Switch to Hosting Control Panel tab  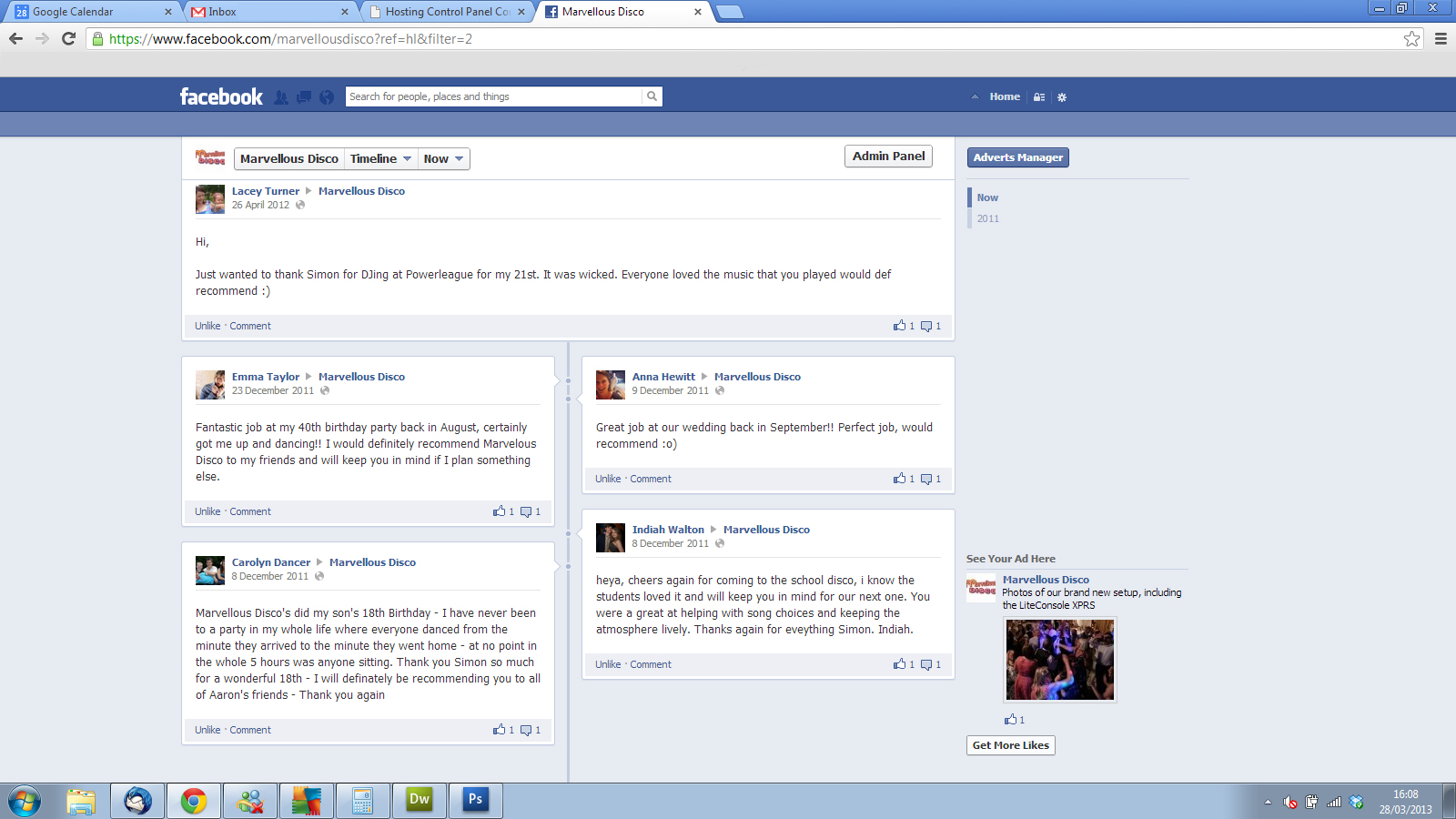[448, 12]
